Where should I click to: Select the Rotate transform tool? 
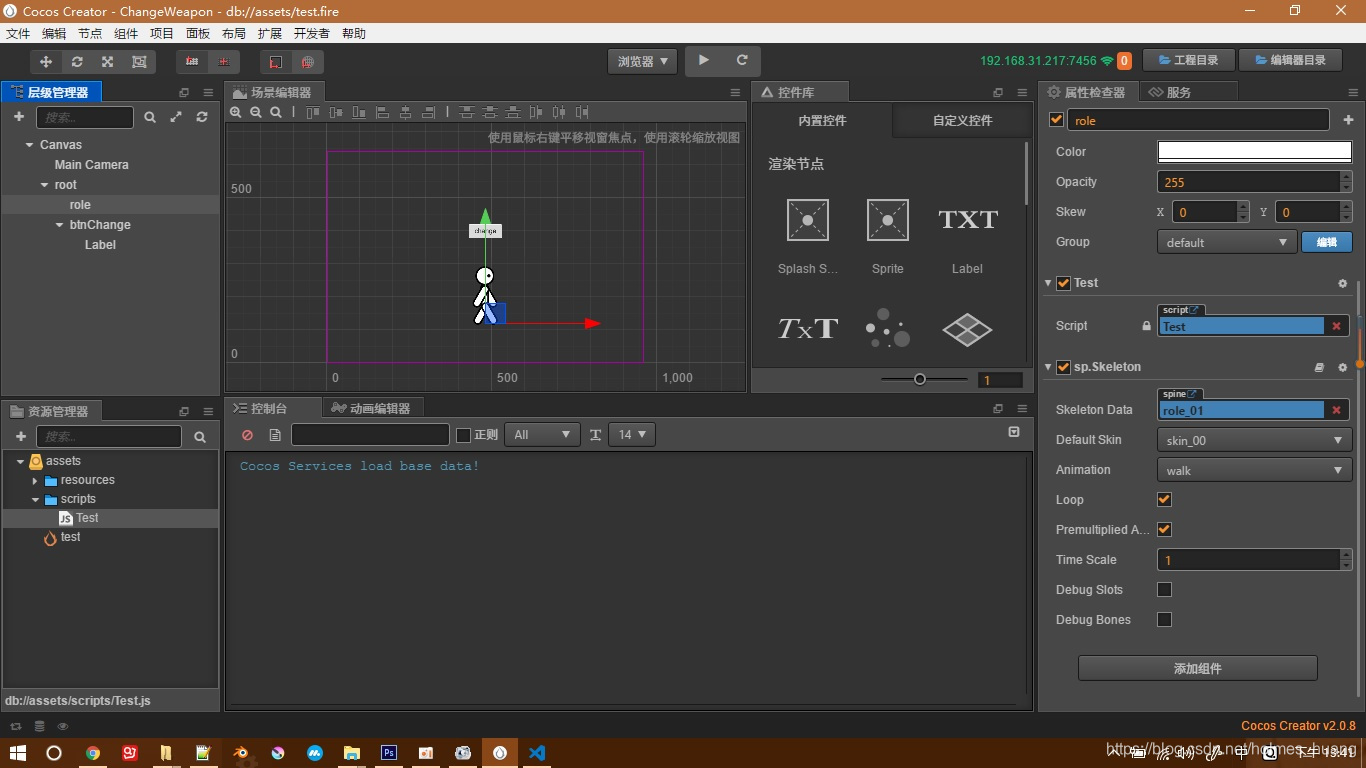[77, 61]
